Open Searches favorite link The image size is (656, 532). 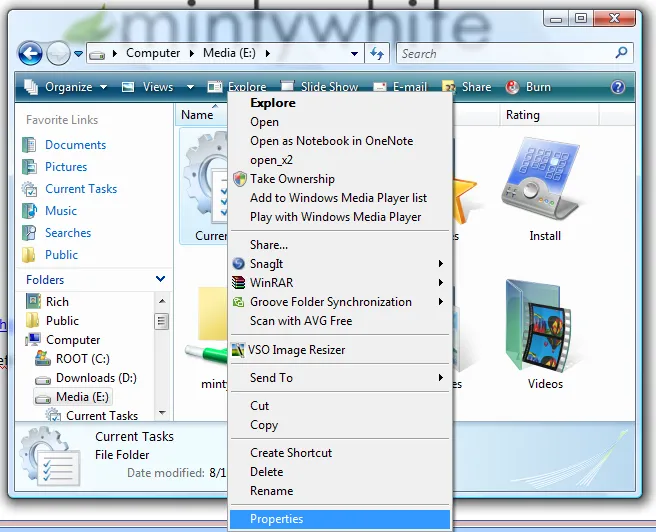click(x=68, y=233)
